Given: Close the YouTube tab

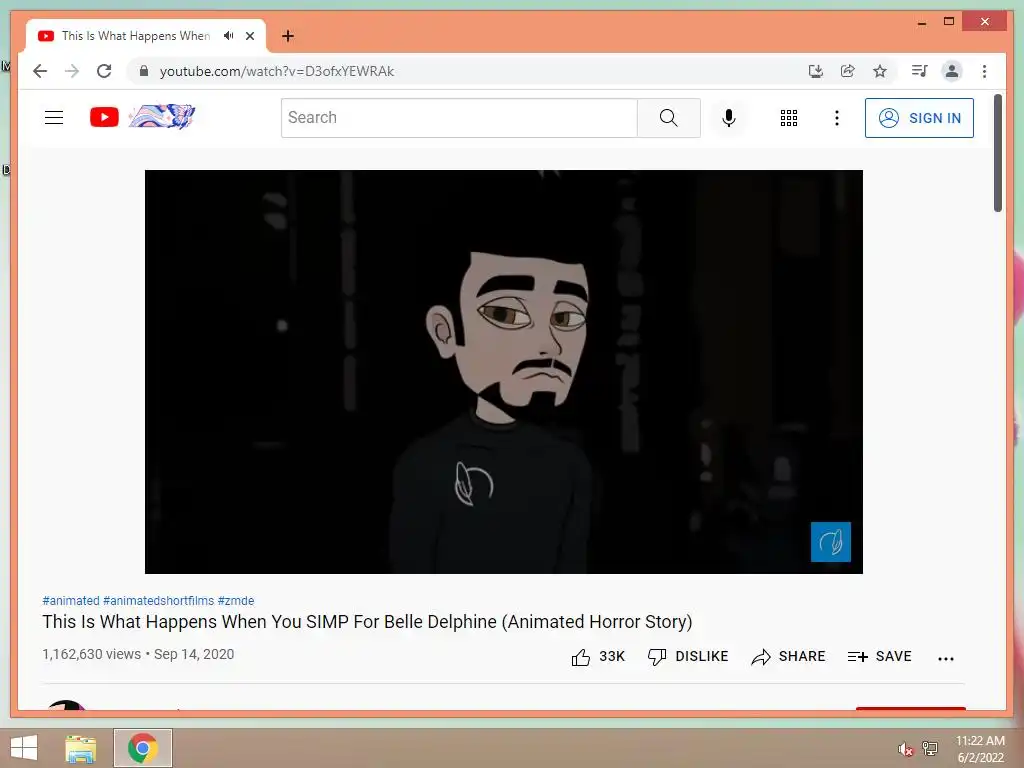Looking at the screenshot, I should coord(250,36).
